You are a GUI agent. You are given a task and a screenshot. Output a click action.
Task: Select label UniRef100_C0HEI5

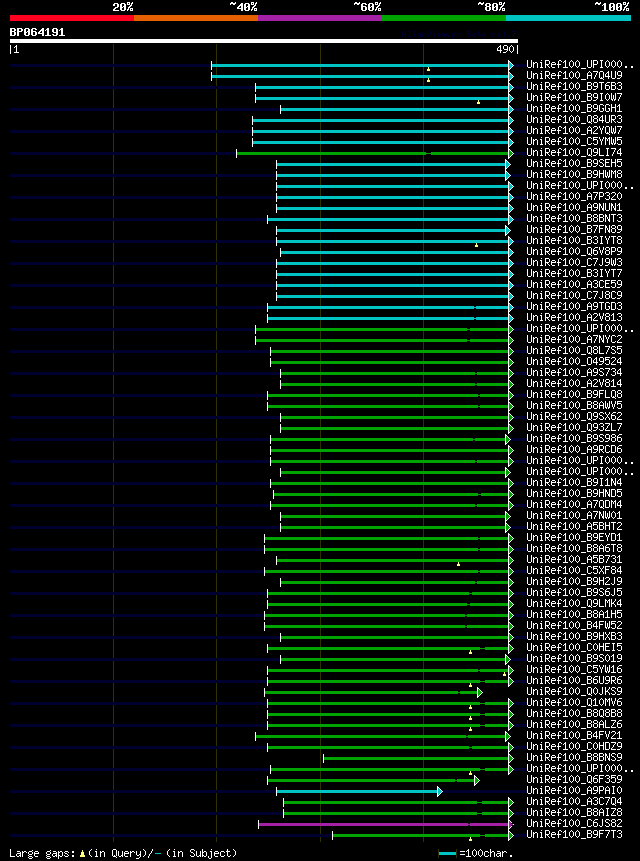[574, 647]
